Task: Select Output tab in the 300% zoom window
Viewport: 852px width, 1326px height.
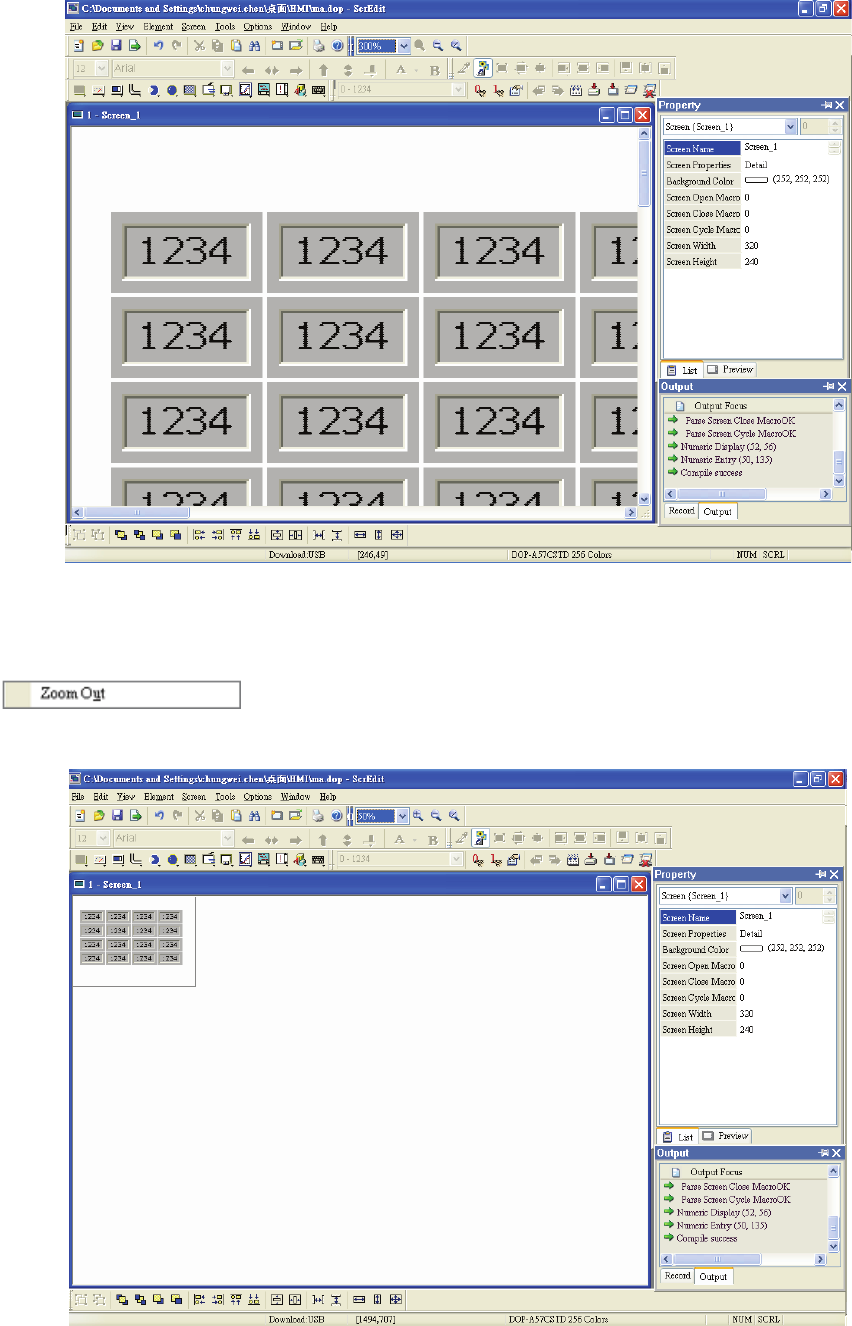Action: (717, 511)
